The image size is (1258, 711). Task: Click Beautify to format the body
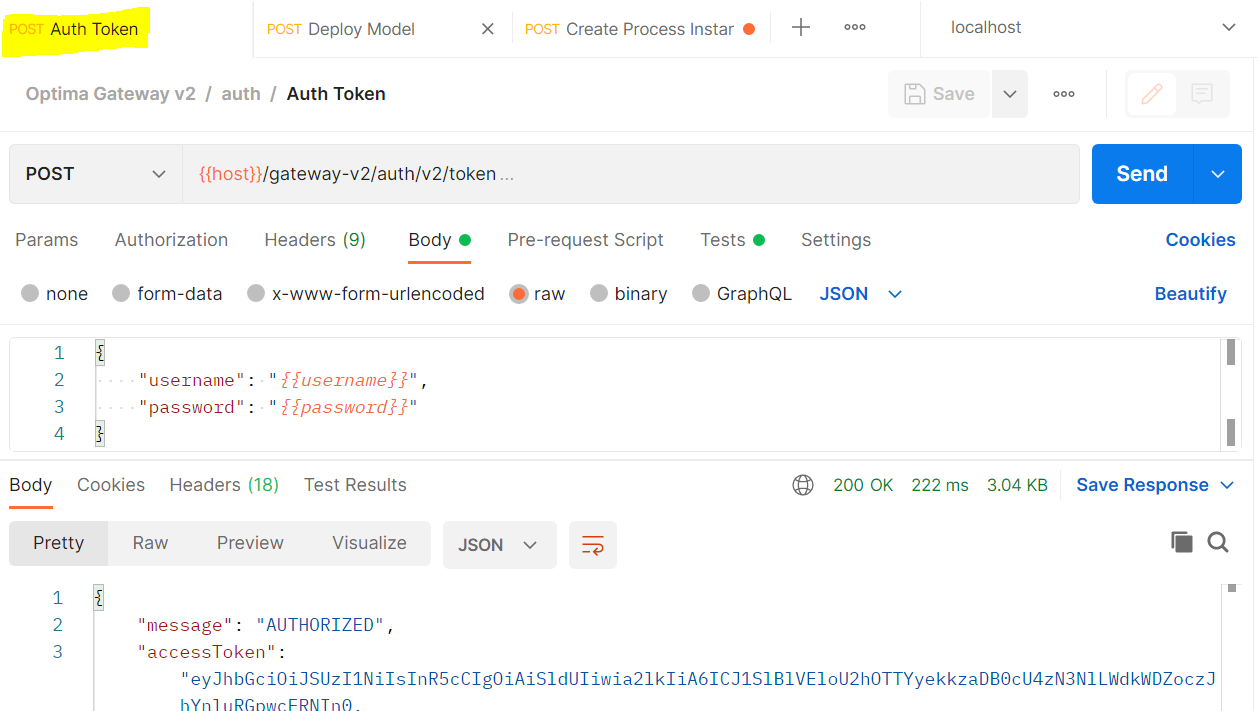[1190, 294]
